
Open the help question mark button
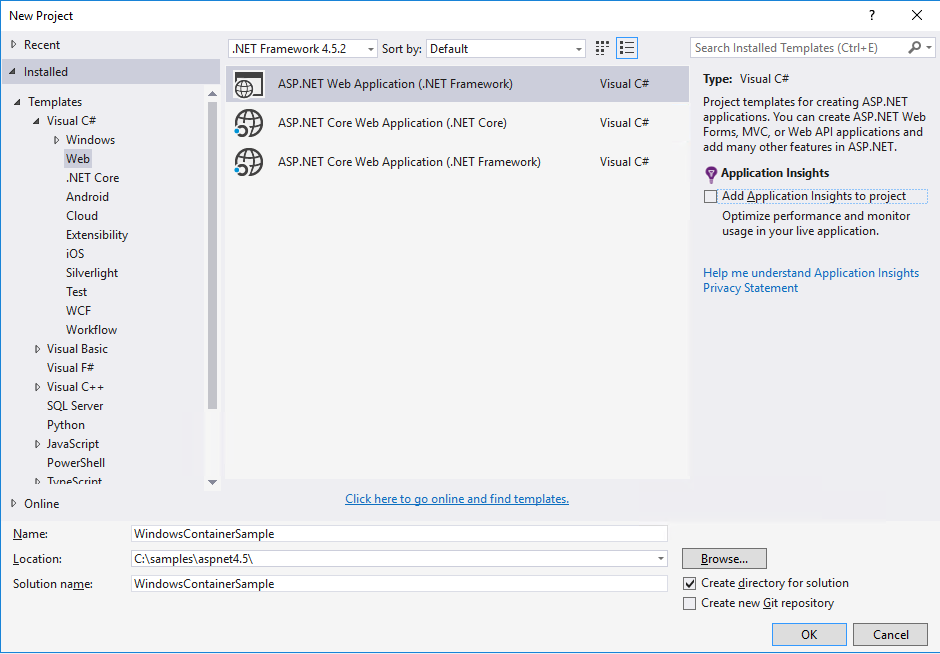pos(872,16)
